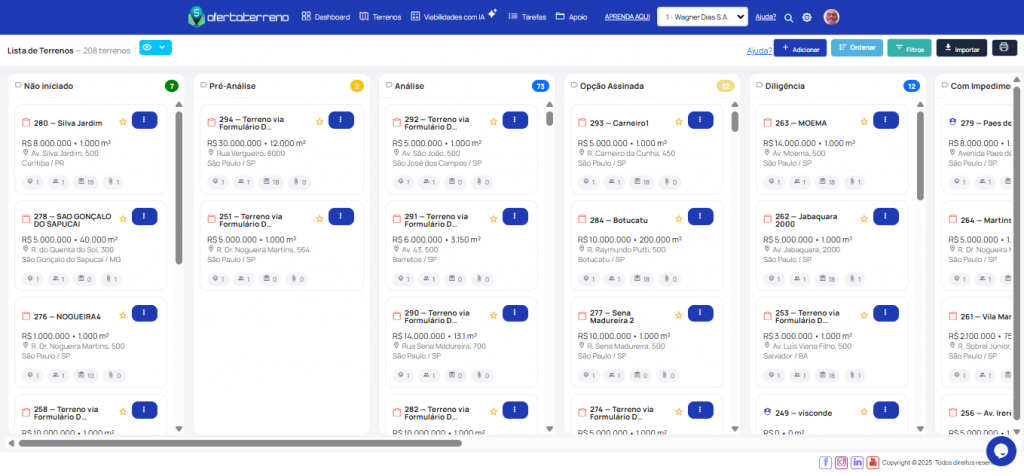Open options menu of 262 – Jabaquara 2000
Viewport: 1024px width, 476px height.
pos(886,217)
